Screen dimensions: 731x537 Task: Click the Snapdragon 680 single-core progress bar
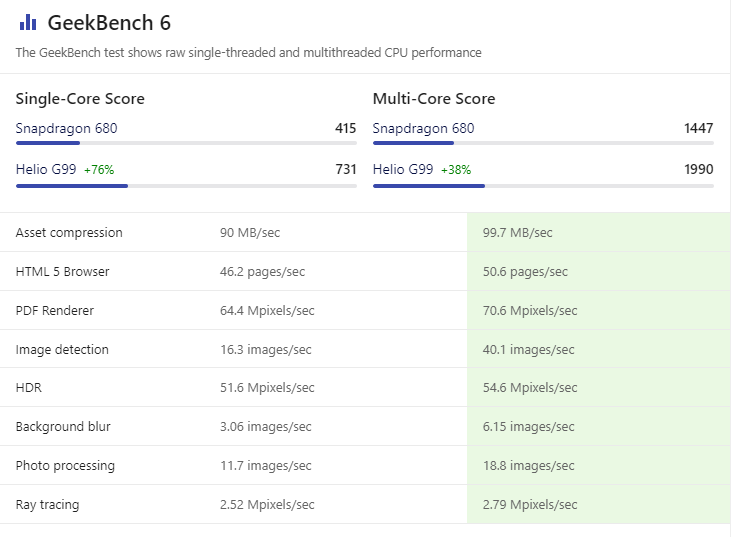186,143
